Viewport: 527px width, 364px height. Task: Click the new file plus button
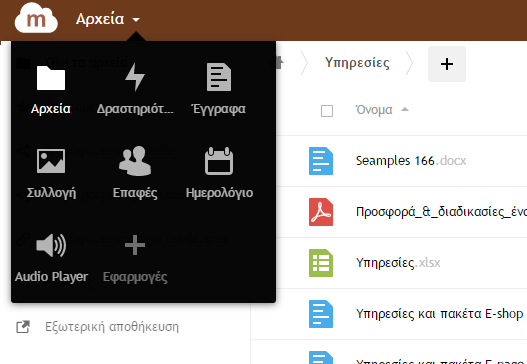(447, 64)
